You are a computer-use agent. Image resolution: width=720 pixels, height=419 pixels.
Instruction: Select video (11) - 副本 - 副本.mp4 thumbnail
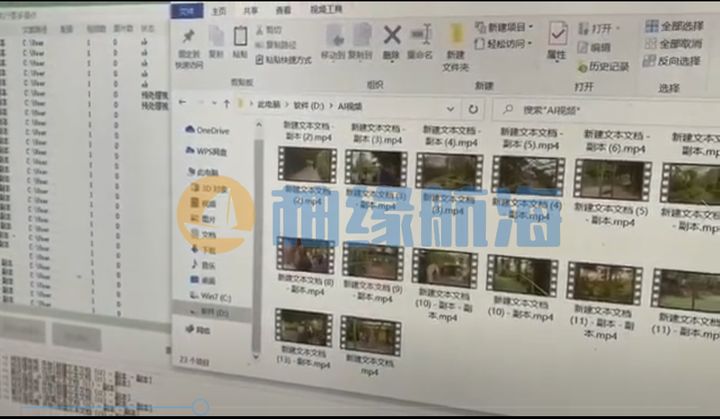[604, 283]
